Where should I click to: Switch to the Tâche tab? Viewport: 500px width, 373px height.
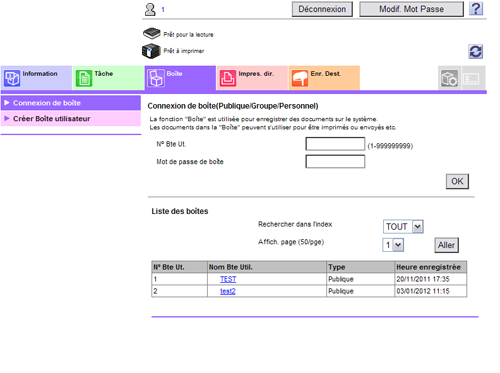108,78
